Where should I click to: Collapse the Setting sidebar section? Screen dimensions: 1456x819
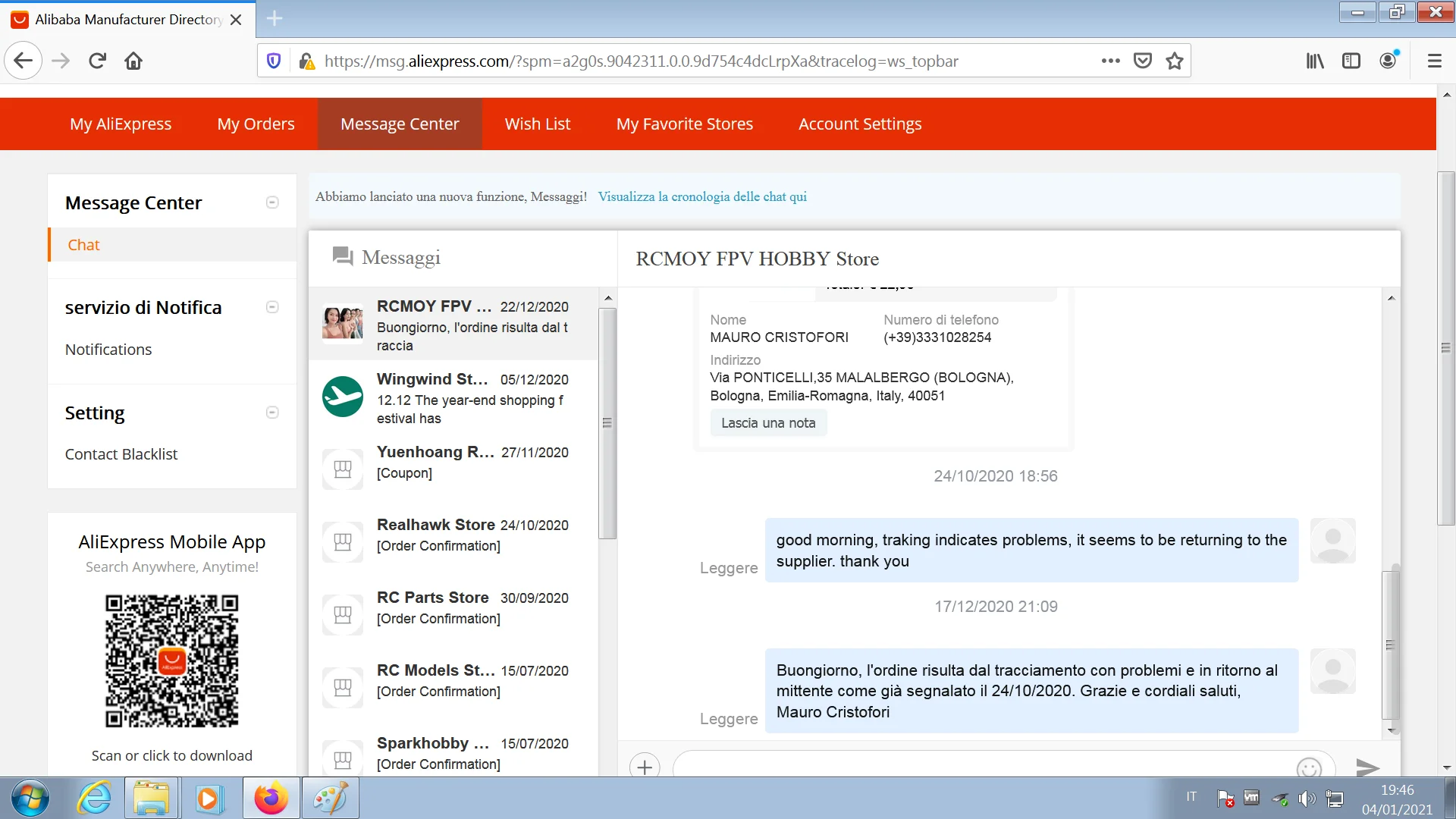[272, 413]
